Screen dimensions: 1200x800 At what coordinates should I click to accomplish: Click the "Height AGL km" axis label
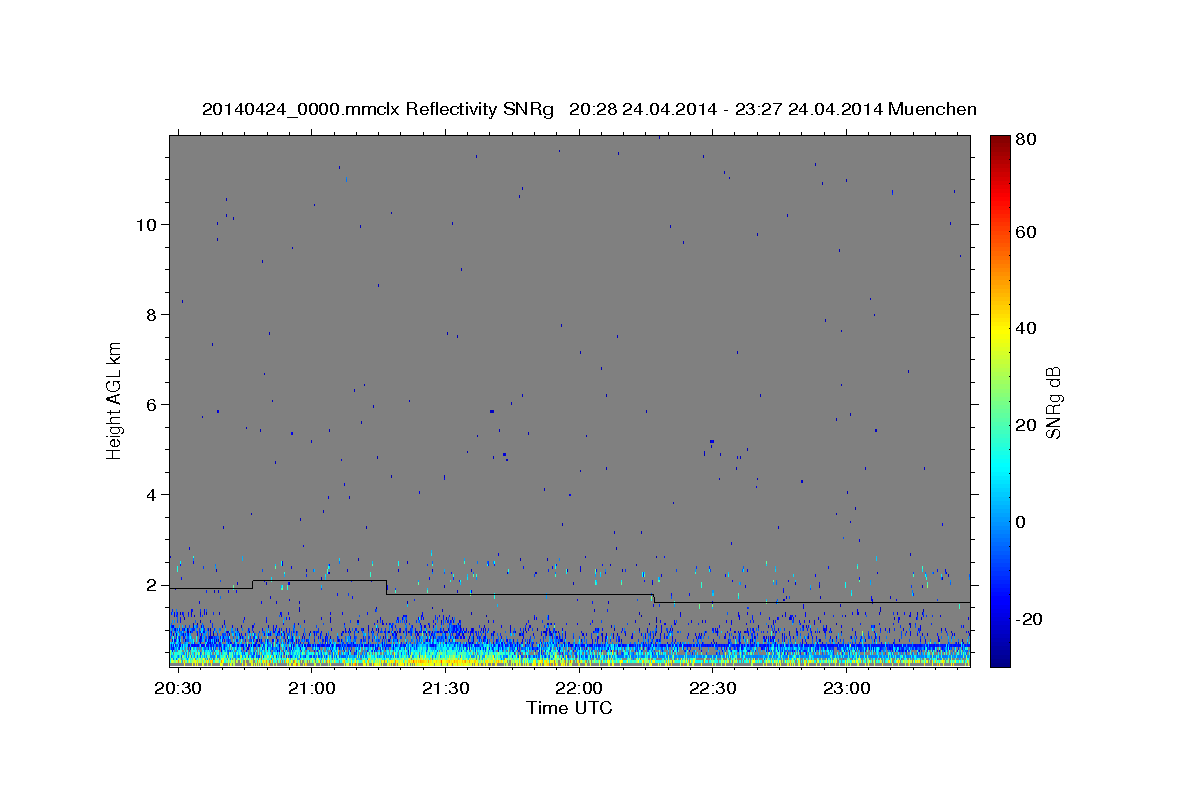pos(115,400)
